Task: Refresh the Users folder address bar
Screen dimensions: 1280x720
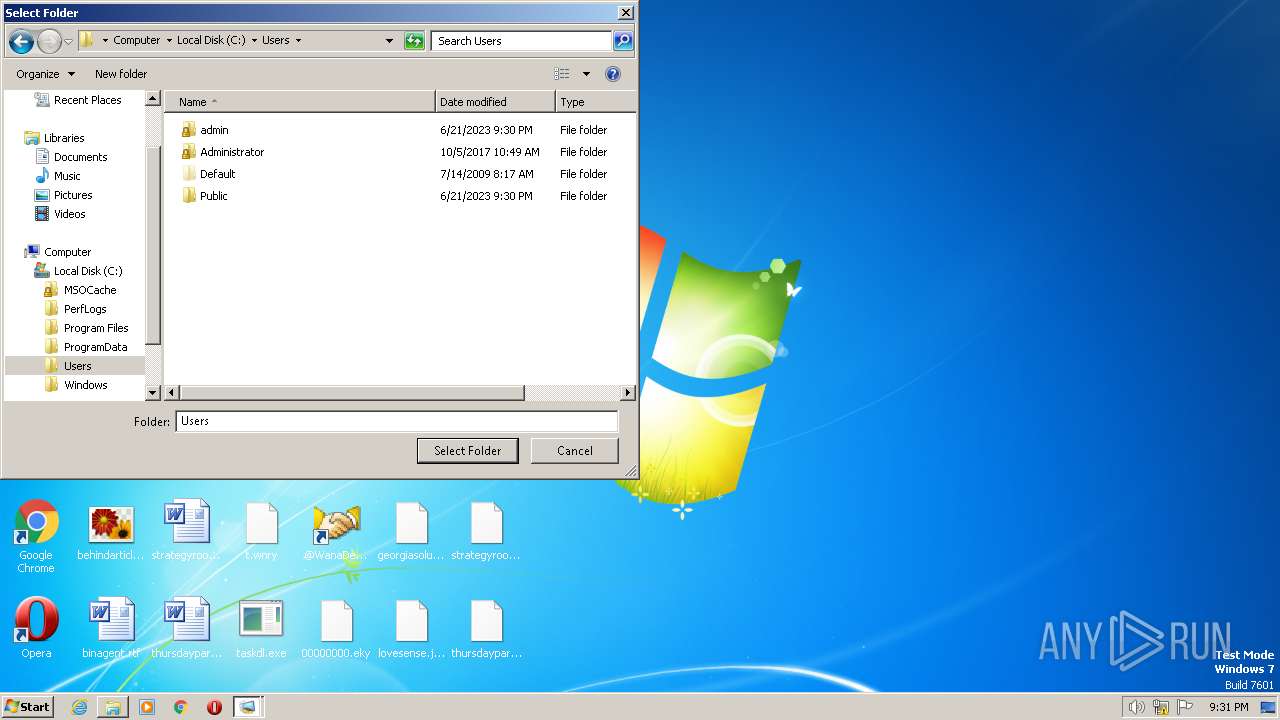Action: pyautogui.click(x=414, y=41)
